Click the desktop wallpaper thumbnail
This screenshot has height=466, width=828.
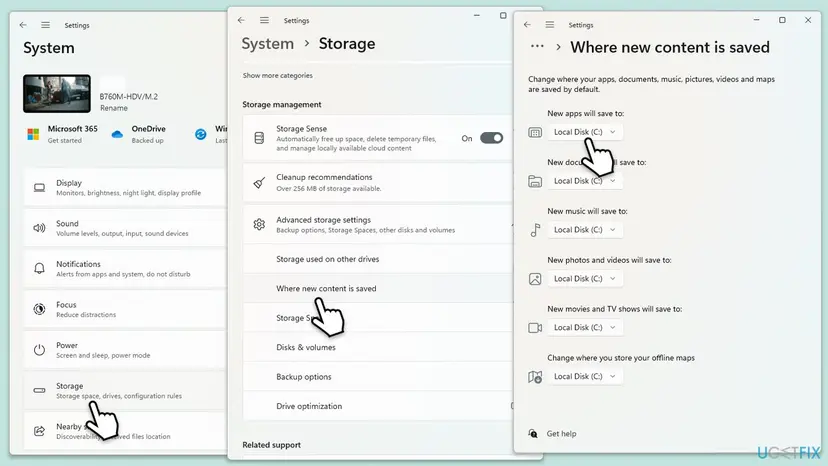(x=57, y=94)
